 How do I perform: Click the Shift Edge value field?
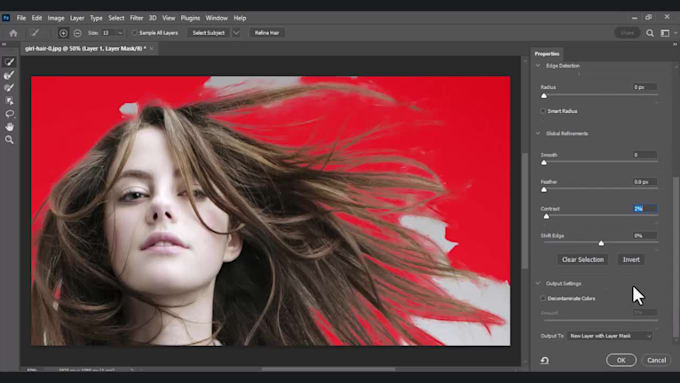pyautogui.click(x=644, y=236)
